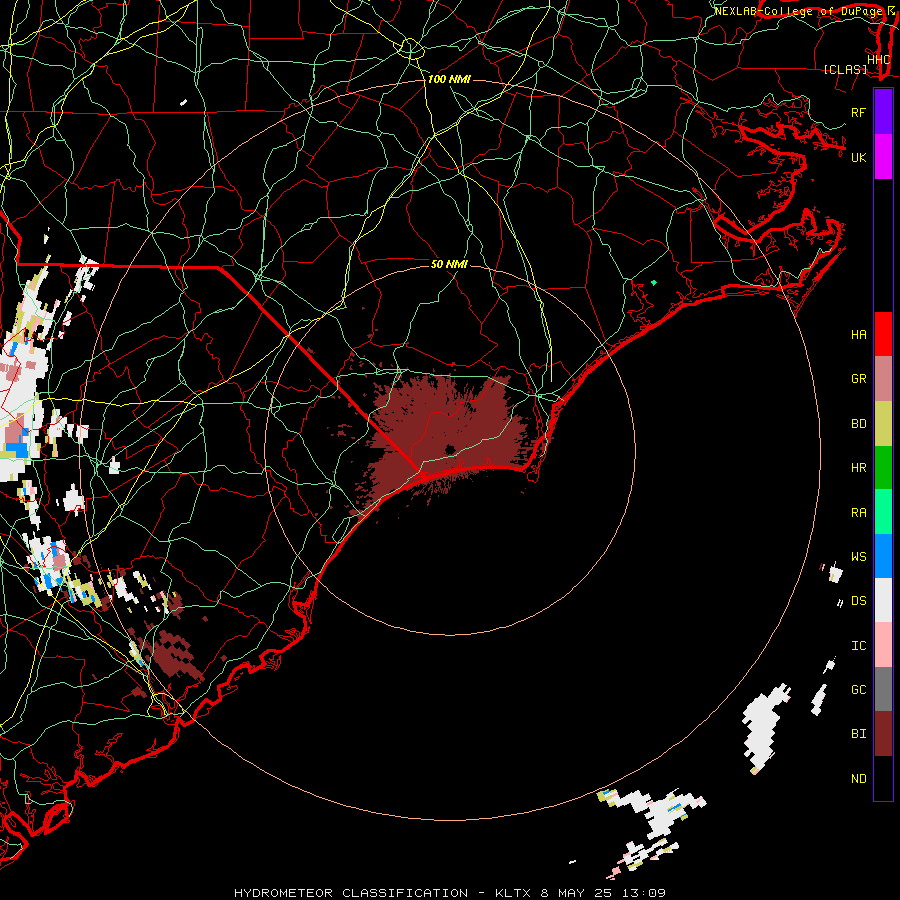Click the UK magenta legend swatch
This screenshot has height=900, width=900.
(x=883, y=157)
